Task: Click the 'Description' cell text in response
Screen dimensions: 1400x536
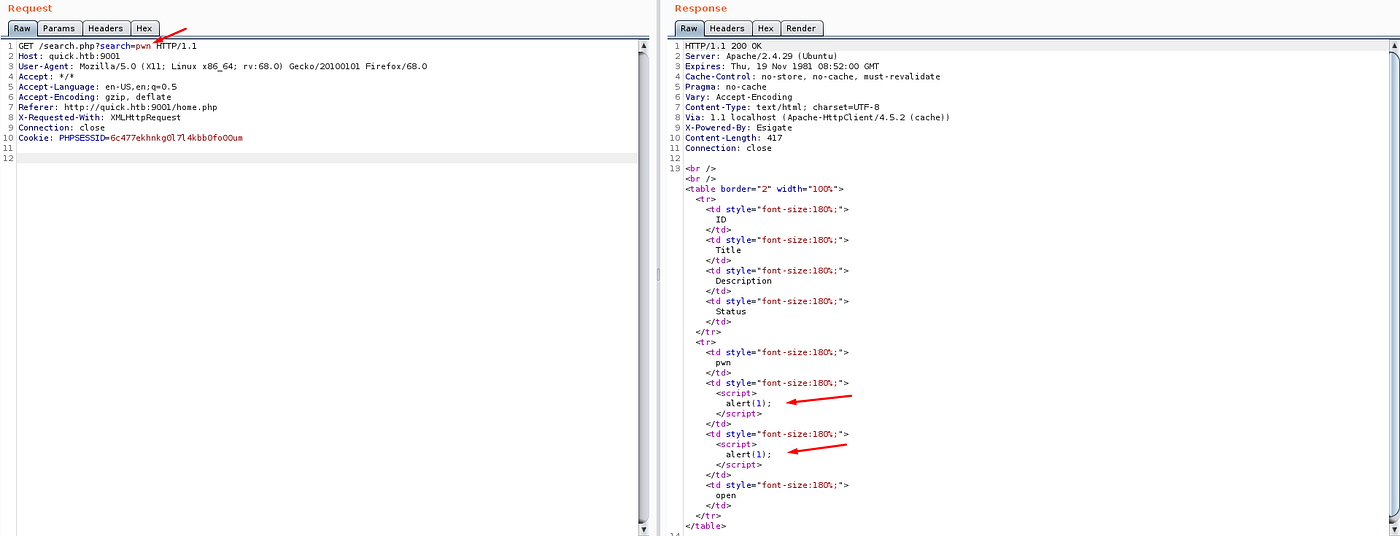Action: pyautogui.click(x=744, y=281)
